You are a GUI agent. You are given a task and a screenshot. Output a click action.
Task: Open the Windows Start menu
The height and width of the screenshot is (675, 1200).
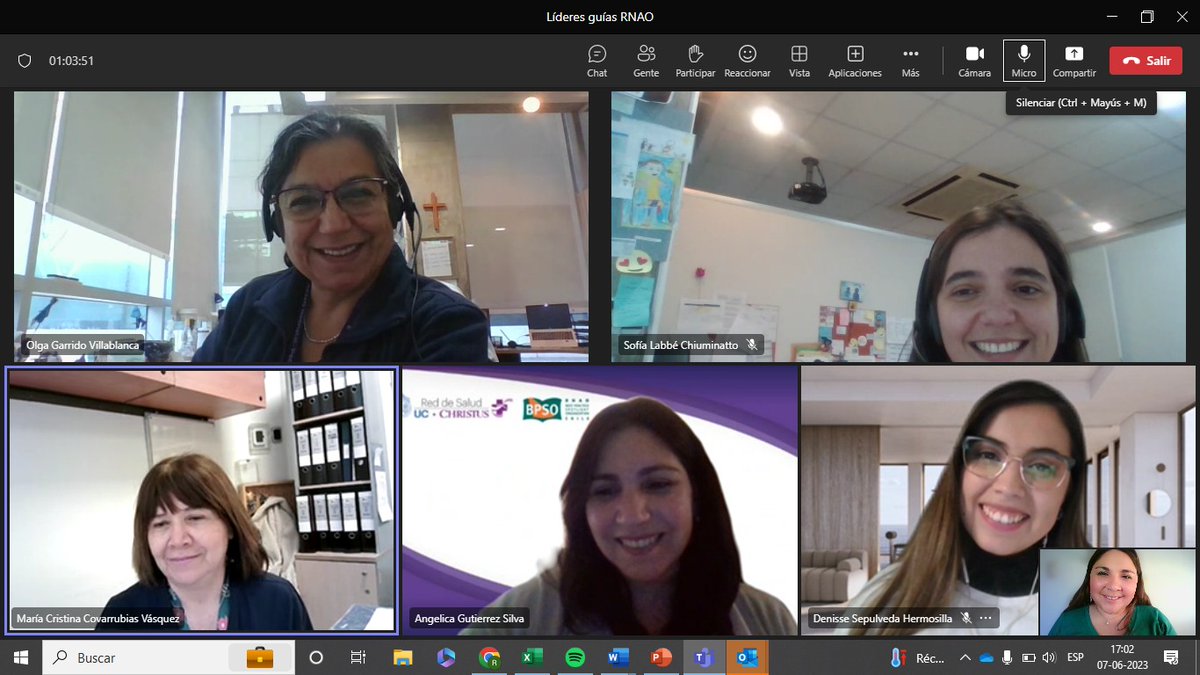18,658
